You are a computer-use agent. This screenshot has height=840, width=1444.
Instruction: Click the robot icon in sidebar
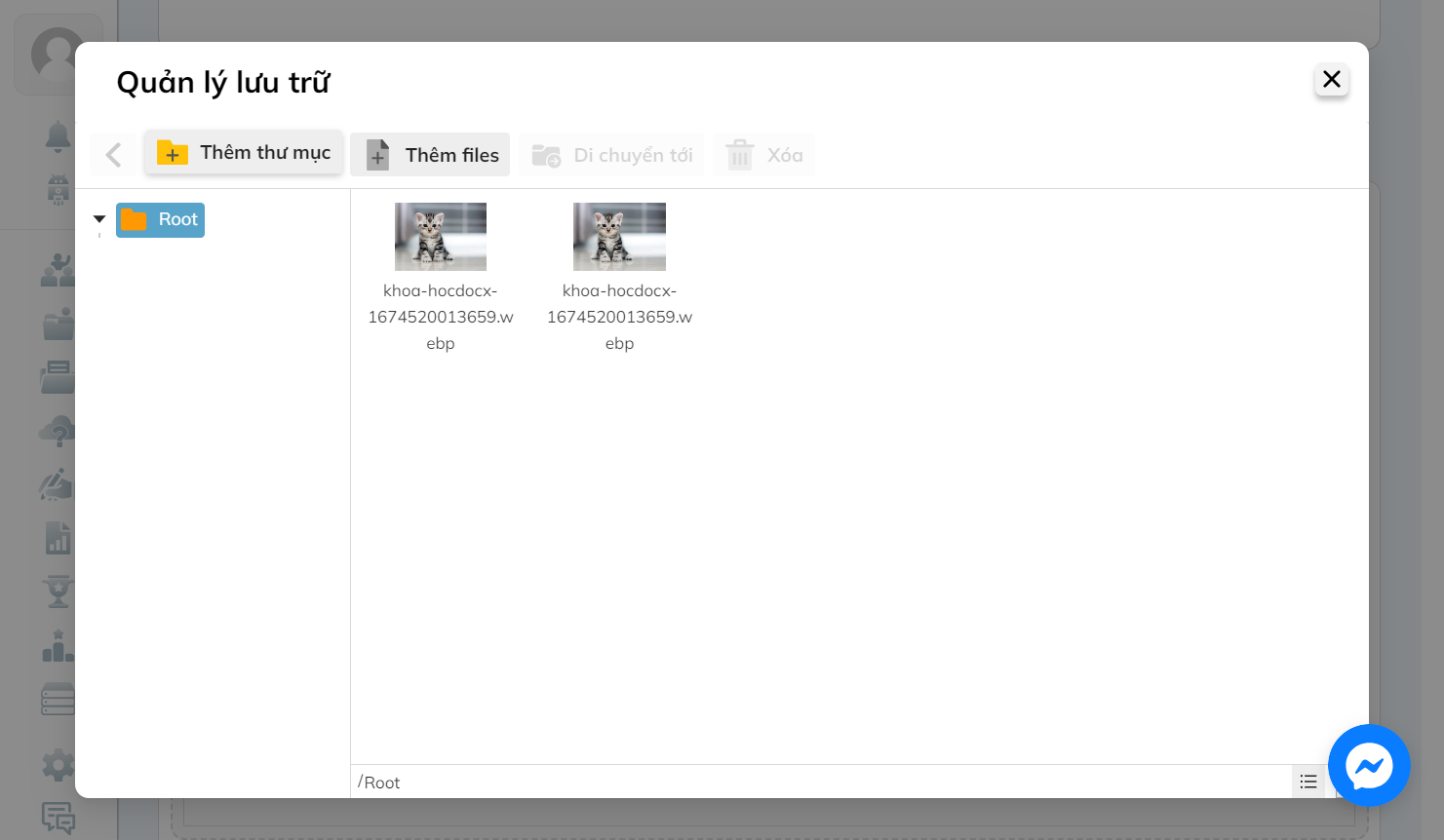(59, 189)
